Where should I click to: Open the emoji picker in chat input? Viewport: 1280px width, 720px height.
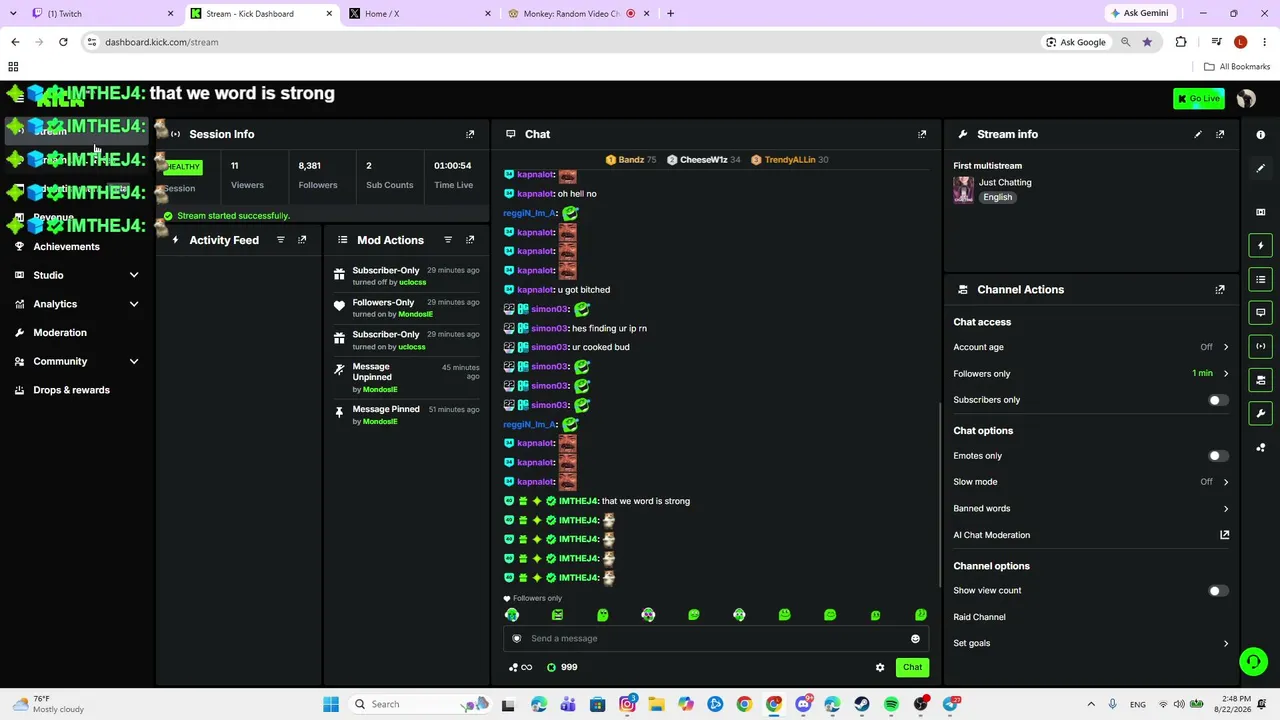(x=915, y=639)
